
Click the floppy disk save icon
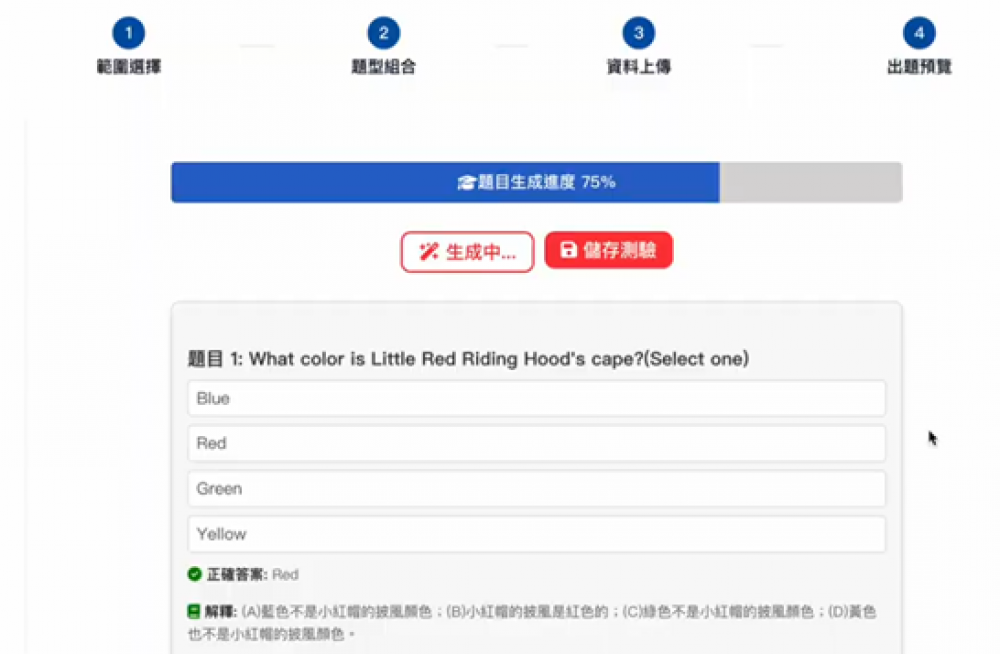(x=569, y=250)
